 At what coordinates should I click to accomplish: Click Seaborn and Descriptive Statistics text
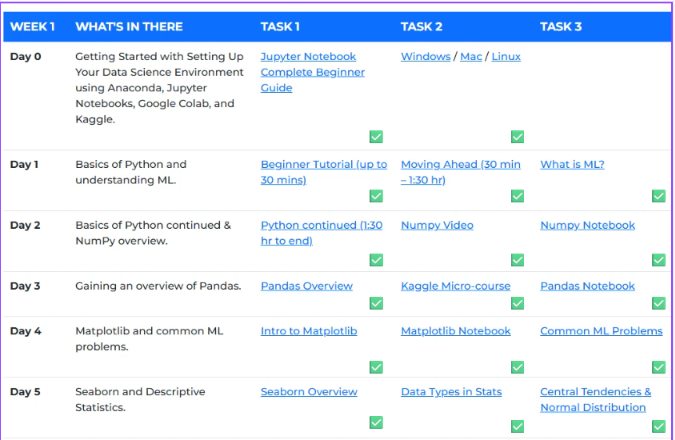pyautogui.click(x=140, y=399)
